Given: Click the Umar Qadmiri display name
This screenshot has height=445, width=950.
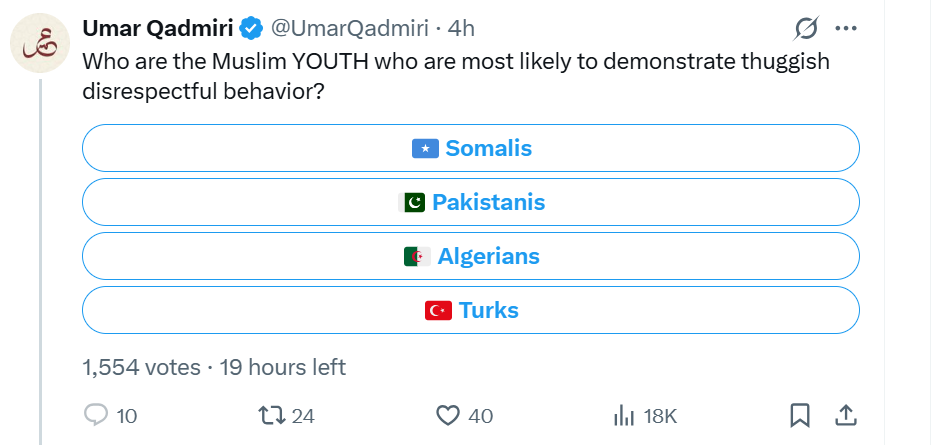Looking at the screenshot, I should pyautogui.click(x=158, y=28).
